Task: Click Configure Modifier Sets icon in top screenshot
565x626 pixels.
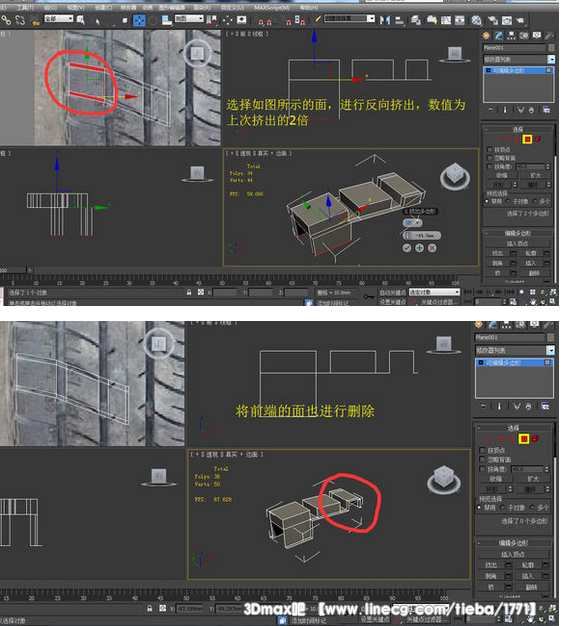Action: tap(546, 110)
